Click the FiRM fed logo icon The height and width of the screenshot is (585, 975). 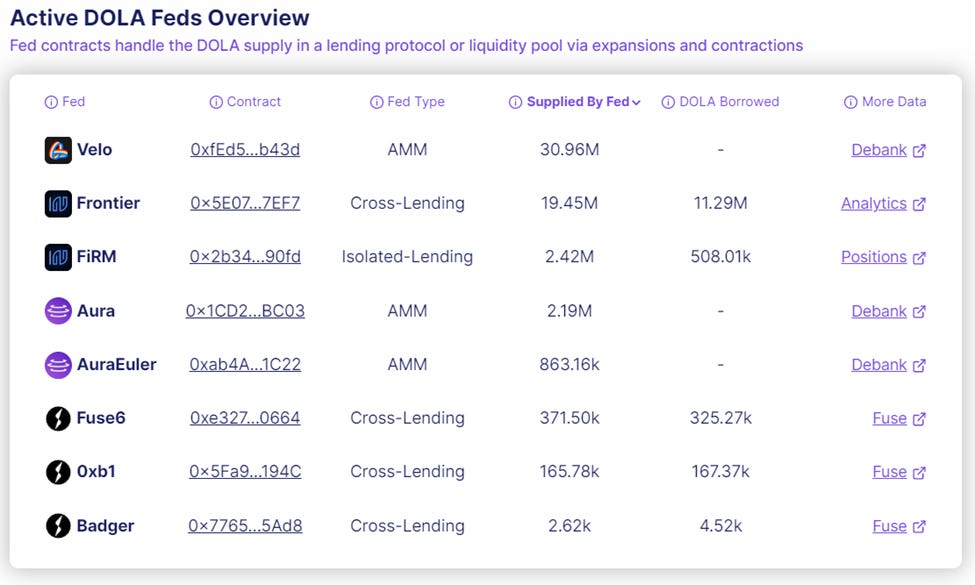point(58,257)
